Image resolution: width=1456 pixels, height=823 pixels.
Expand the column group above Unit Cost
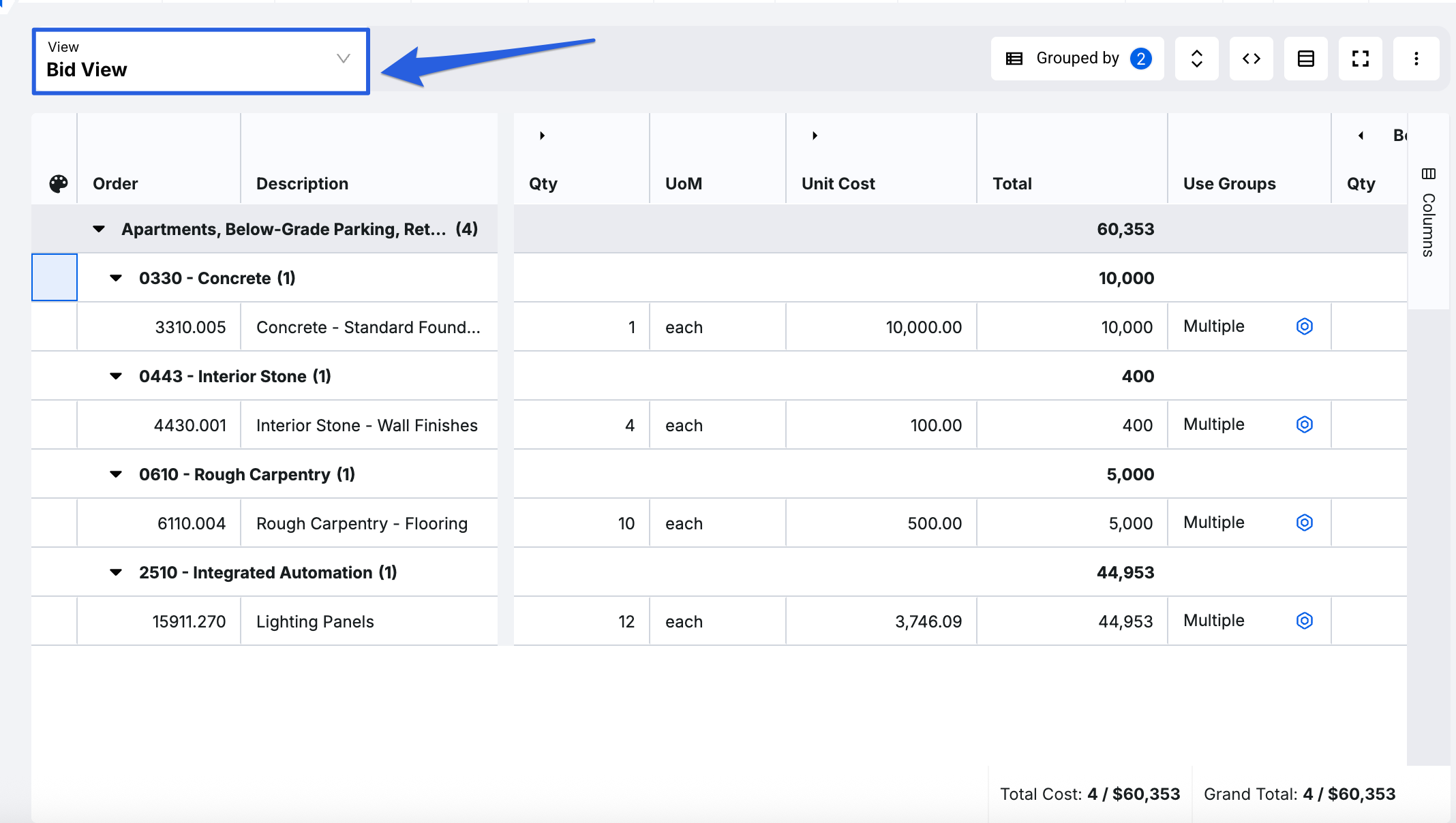coord(815,136)
